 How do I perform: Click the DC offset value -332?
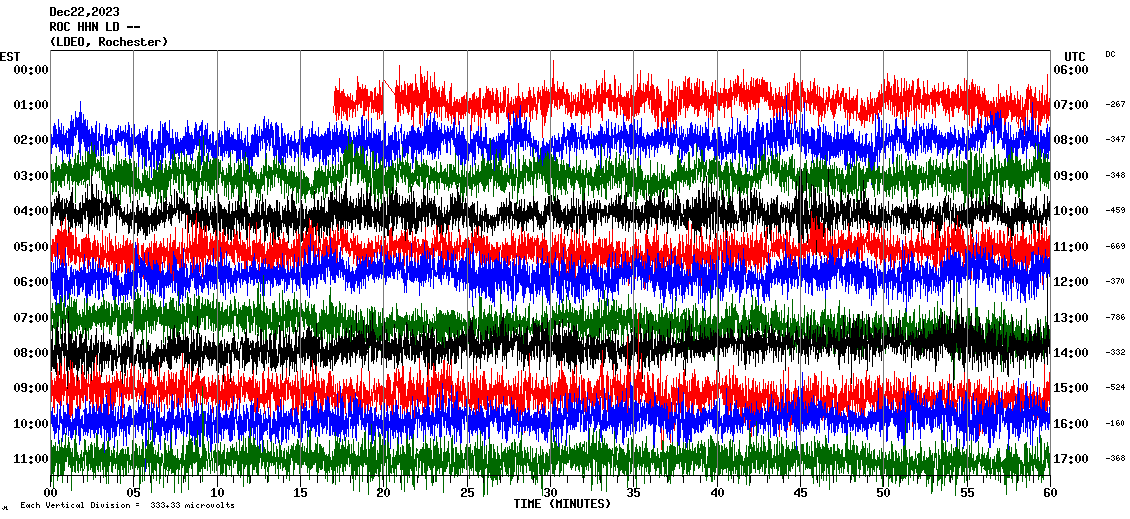pyautogui.click(x=1115, y=352)
